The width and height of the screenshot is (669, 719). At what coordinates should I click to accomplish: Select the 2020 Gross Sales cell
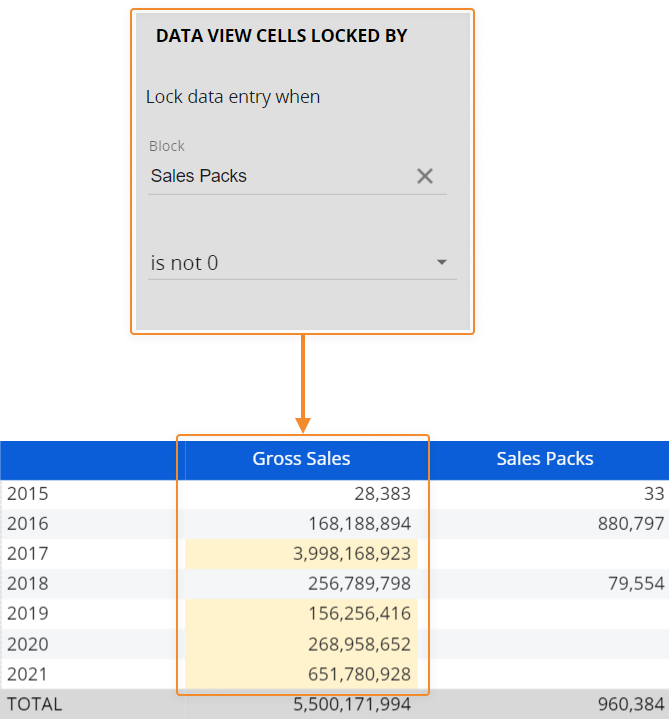(301, 644)
